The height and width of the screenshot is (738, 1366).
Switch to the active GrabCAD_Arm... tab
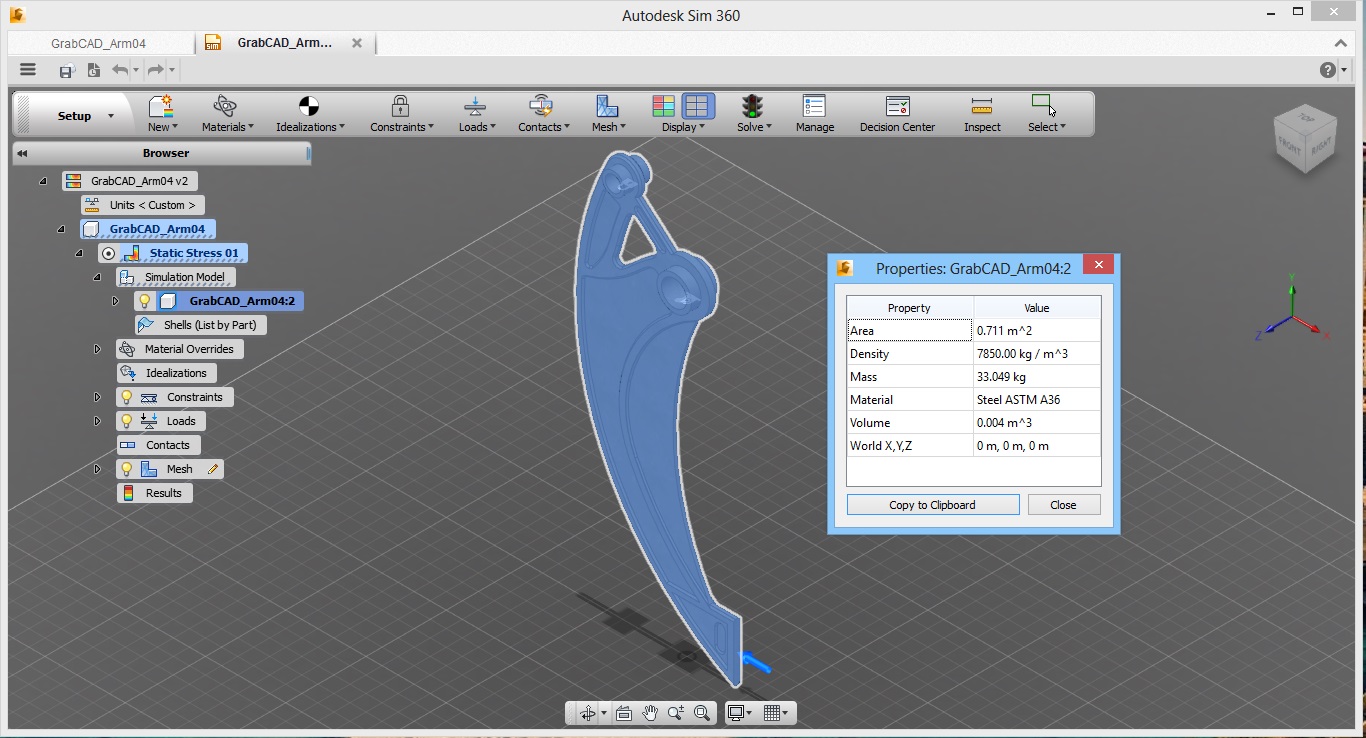(x=284, y=43)
